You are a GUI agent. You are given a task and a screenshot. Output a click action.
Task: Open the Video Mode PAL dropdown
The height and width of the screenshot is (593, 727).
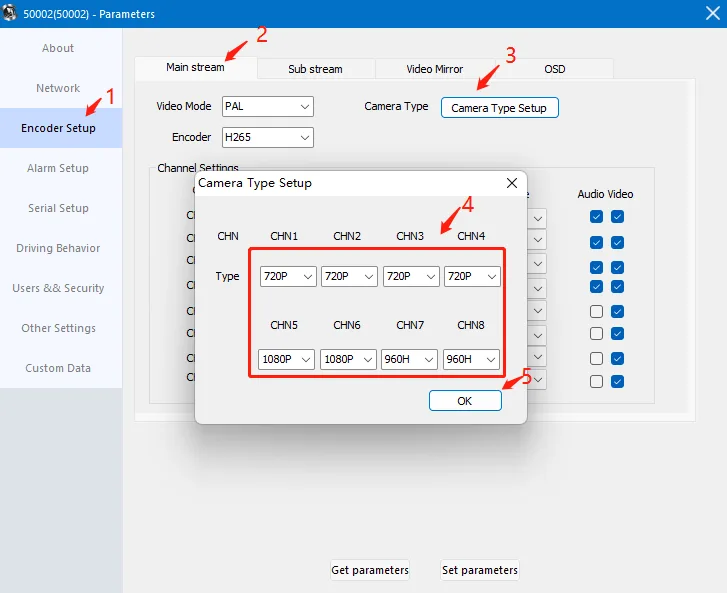(268, 107)
